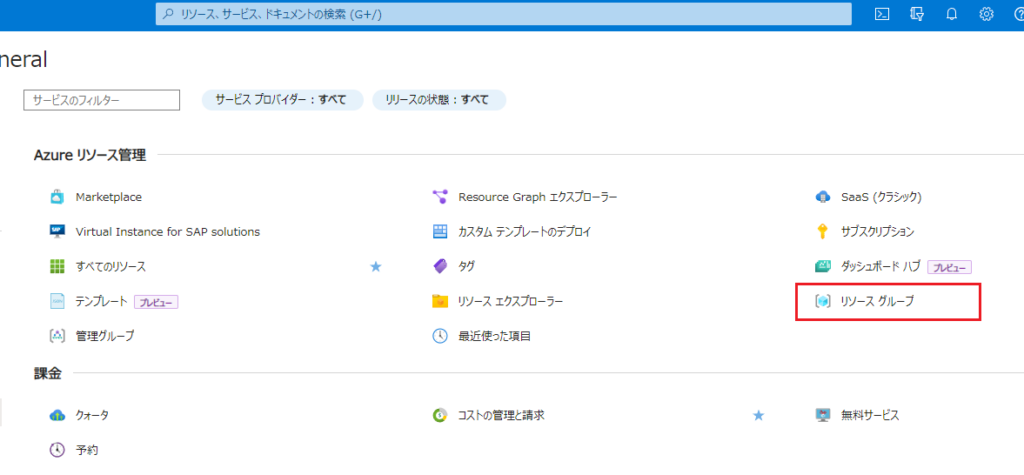The width and height of the screenshot is (1024, 475).
Task: Click the リソース グループ cube icon
Action: (823, 301)
